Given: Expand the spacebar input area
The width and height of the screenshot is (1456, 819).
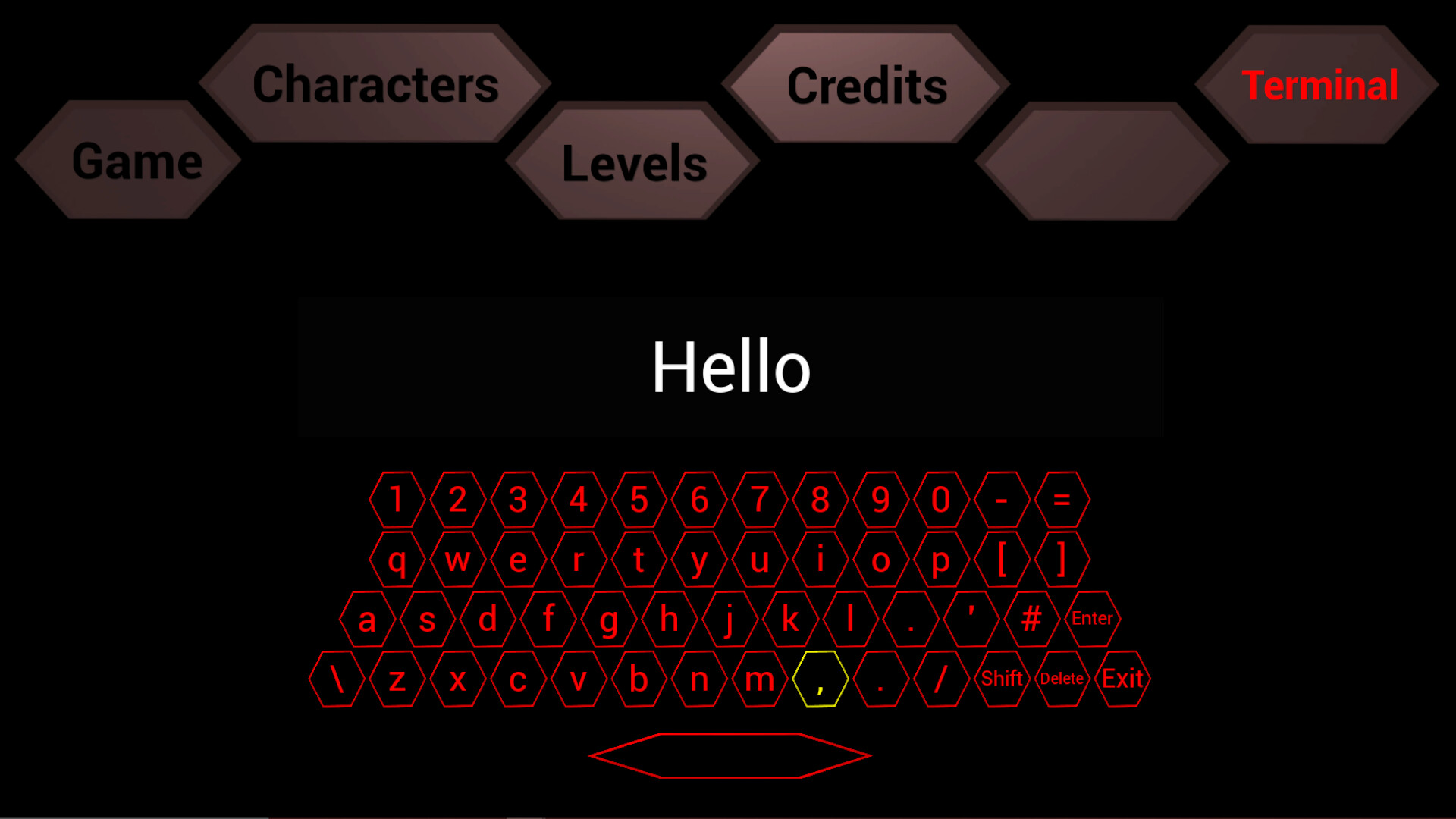Looking at the screenshot, I should 729,755.
